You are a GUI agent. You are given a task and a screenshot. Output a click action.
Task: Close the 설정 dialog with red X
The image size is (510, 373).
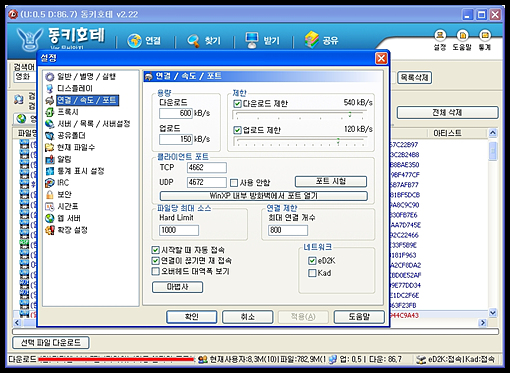coord(381,58)
